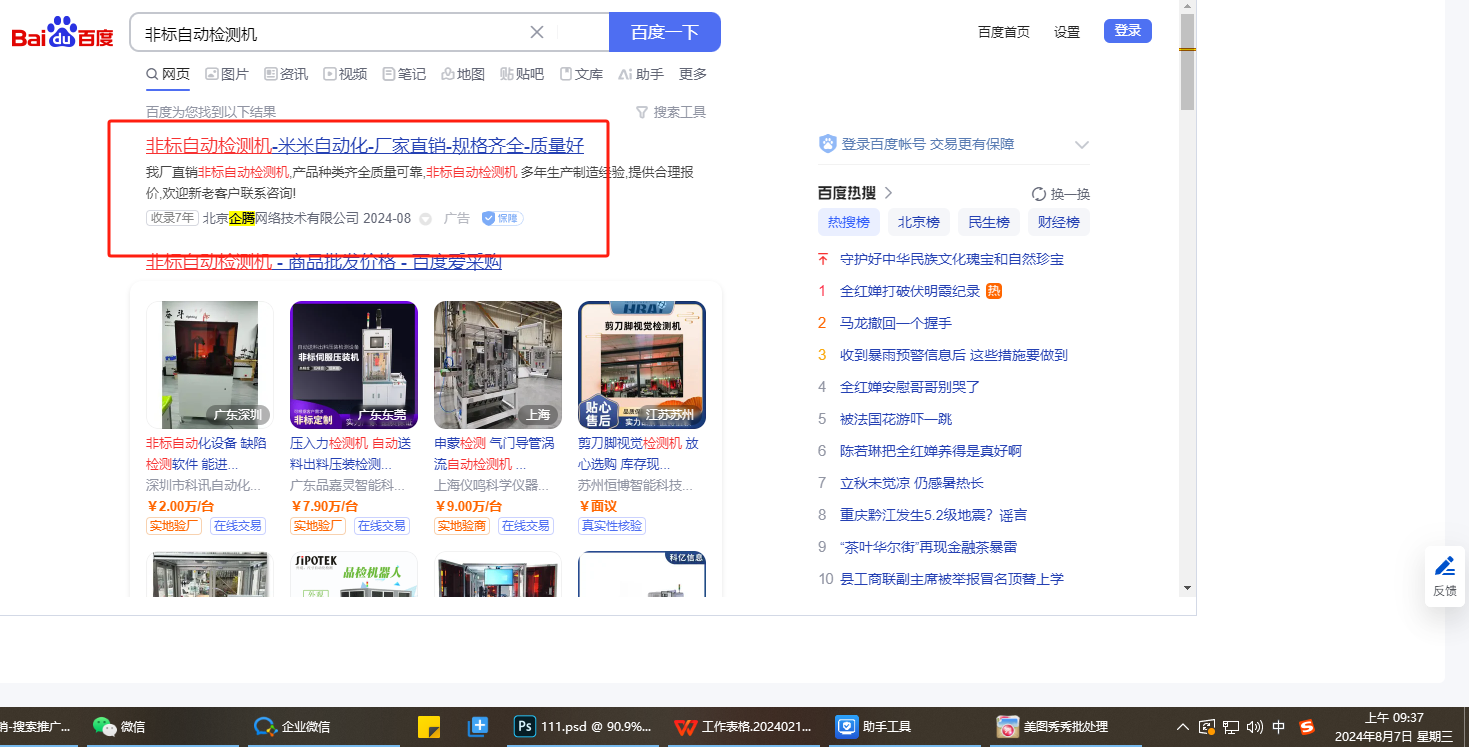The image size is (1469, 747).
Task: Open the 科亿信息 product thumbnail
Action: click(642, 574)
